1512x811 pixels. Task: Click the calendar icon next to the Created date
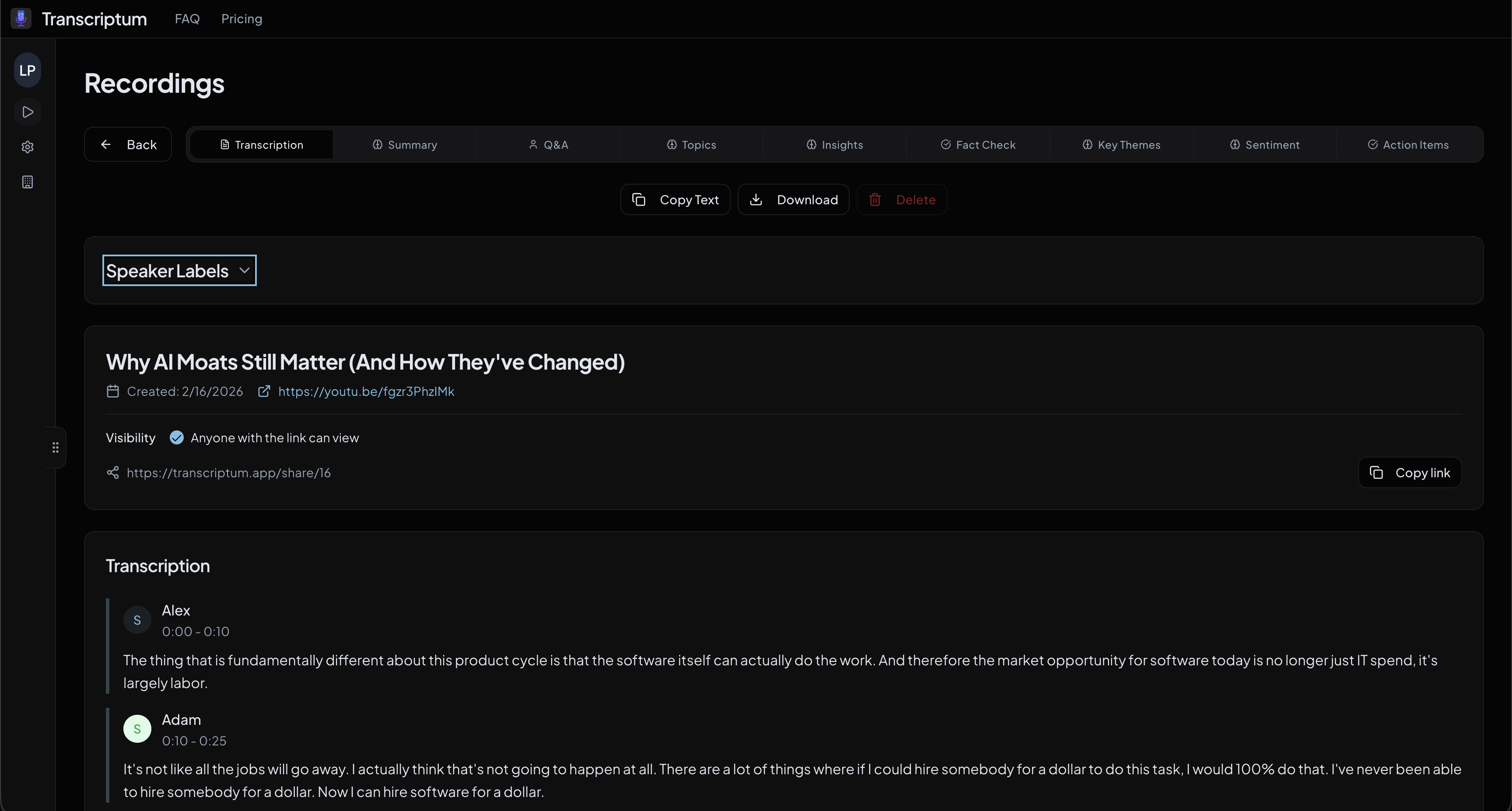coord(113,392)
